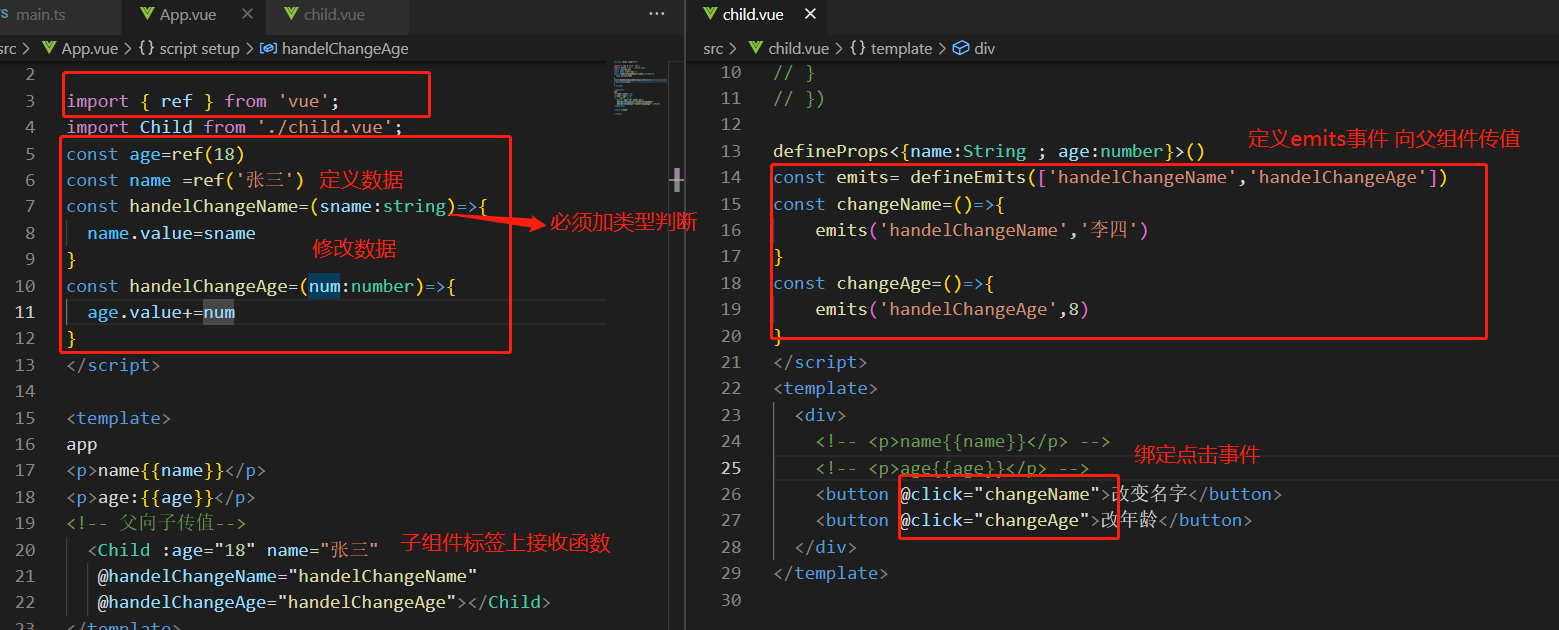Click the Vue icon in child.vue breadcrumb
1559x630 pixels.
(755, 48)
